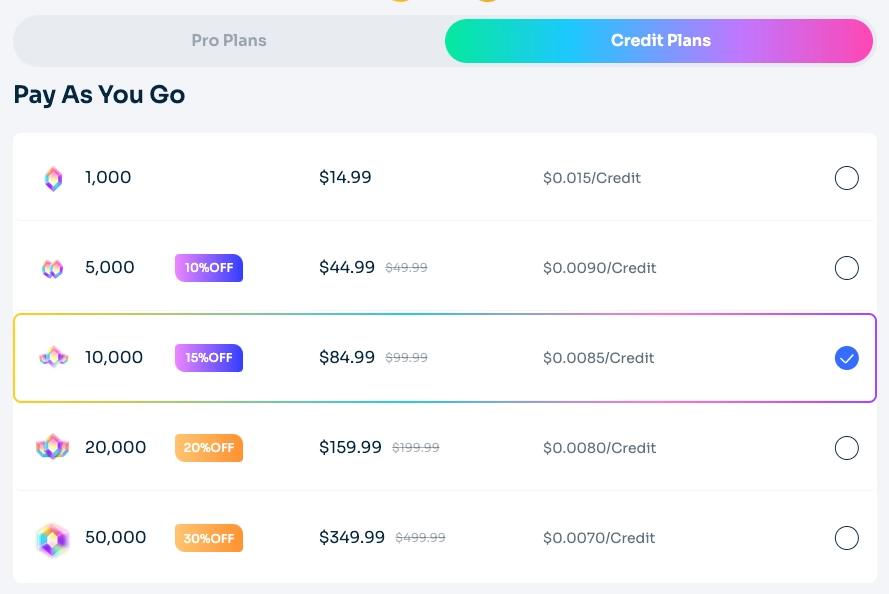Viewport: 889px width, 594px height.
Task: Switch to the Pro Plans tab
Action: (x=229, y=40)
